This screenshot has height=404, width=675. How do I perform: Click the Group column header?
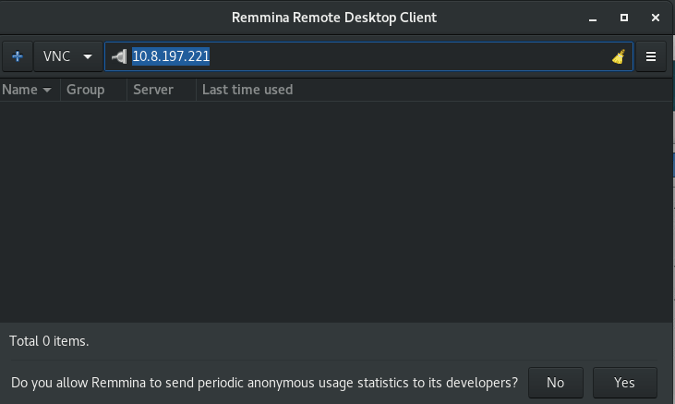pos(86,90)
